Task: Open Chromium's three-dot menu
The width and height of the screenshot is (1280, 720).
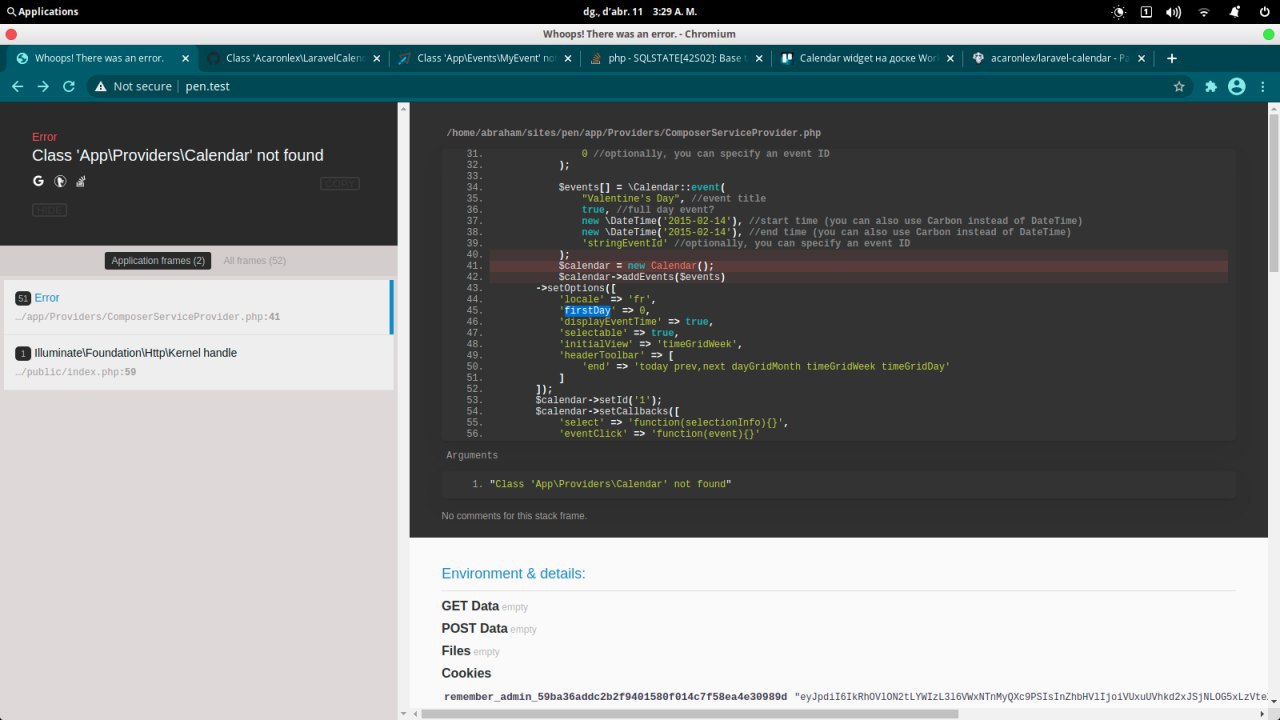Action: coord(1263,86)
